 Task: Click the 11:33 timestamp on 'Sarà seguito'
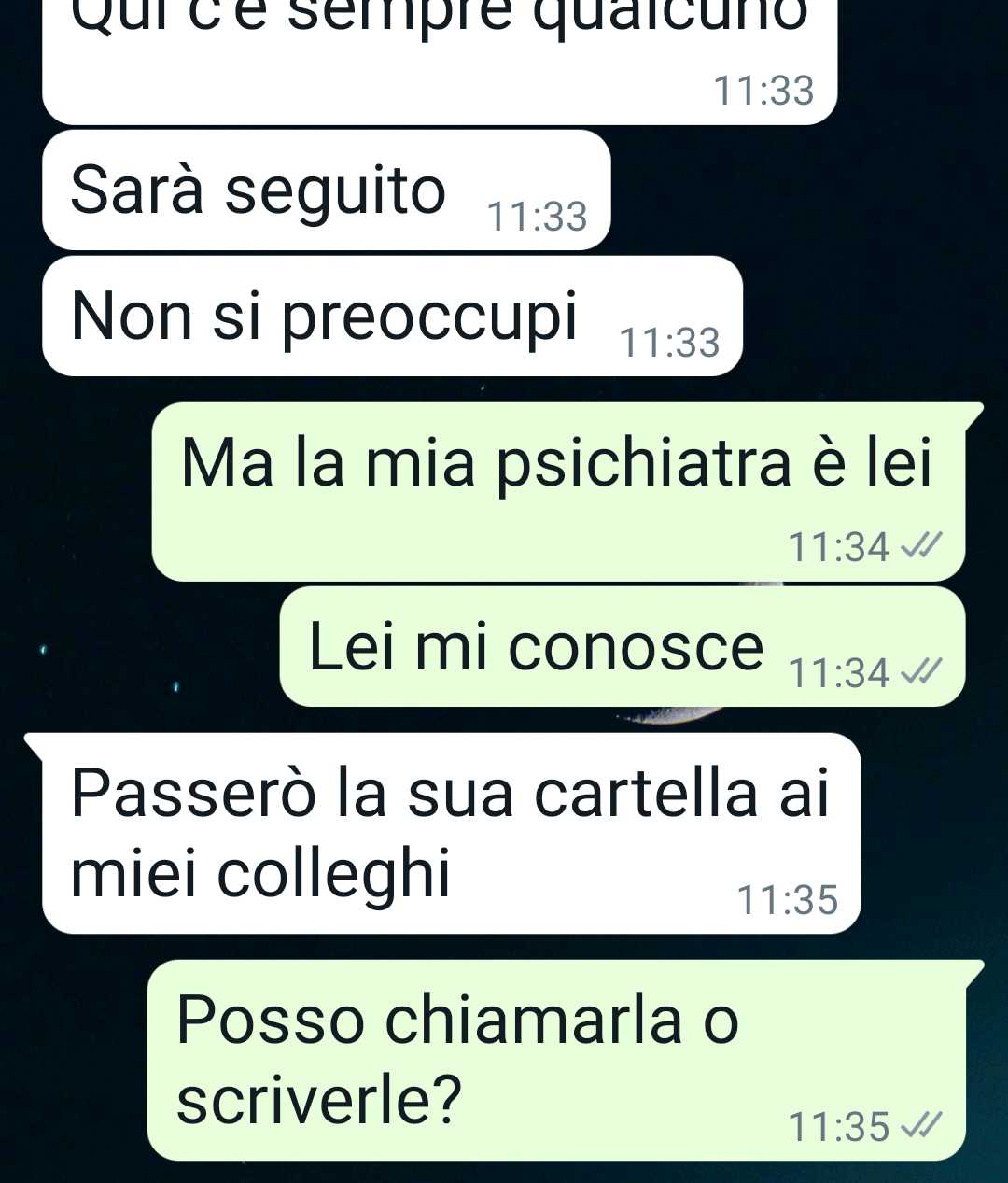[x=538, y=217]
